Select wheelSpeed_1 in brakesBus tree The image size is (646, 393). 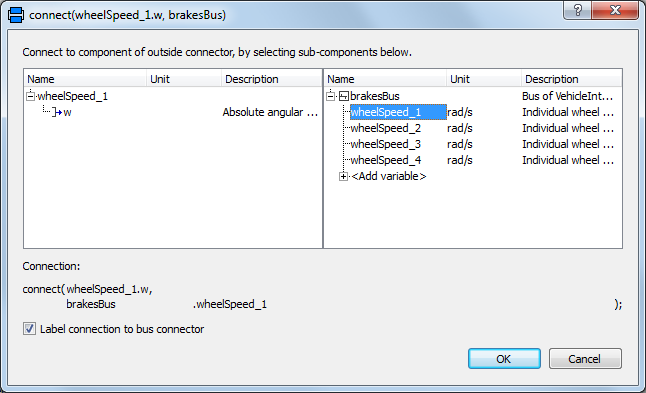tap(398, 112)
